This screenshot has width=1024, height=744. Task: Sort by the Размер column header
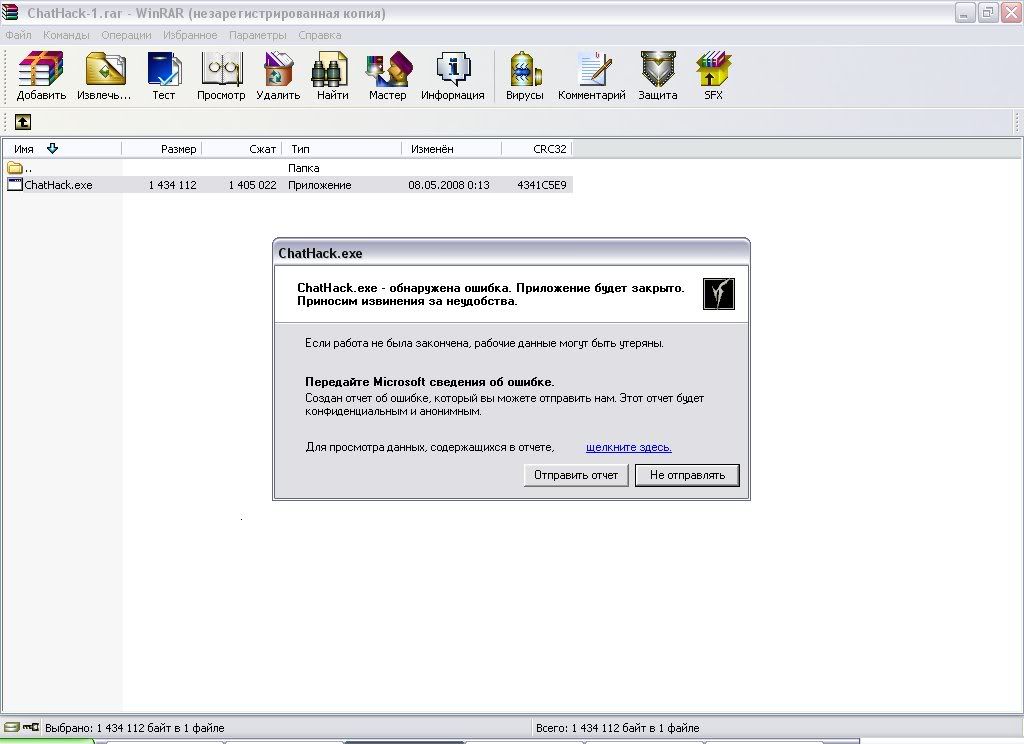tap(161, 149)
